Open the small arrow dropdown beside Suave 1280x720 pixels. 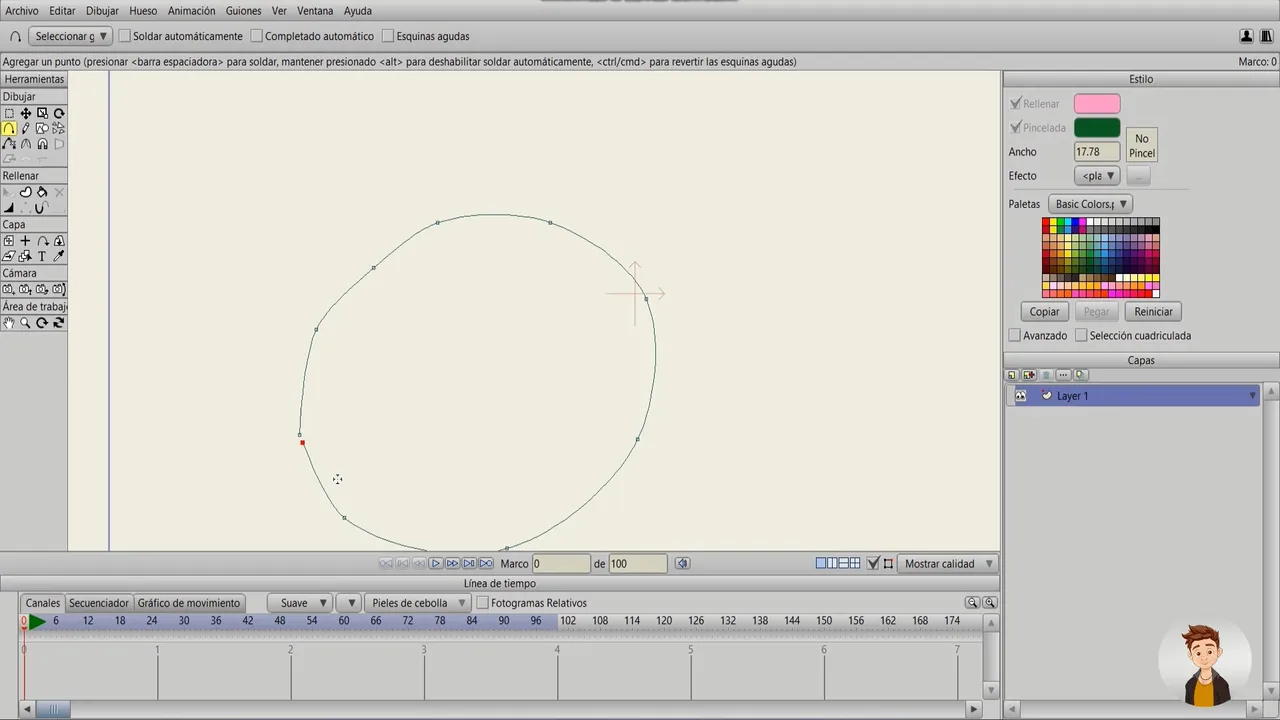pos(348,603)
